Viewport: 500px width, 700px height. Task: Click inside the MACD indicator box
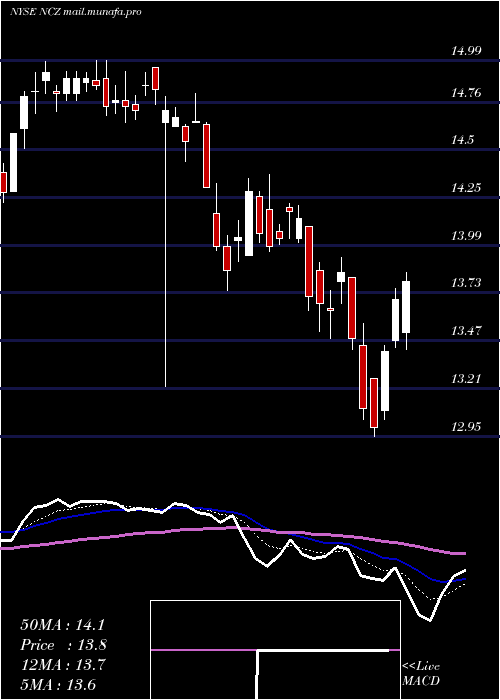275,650
